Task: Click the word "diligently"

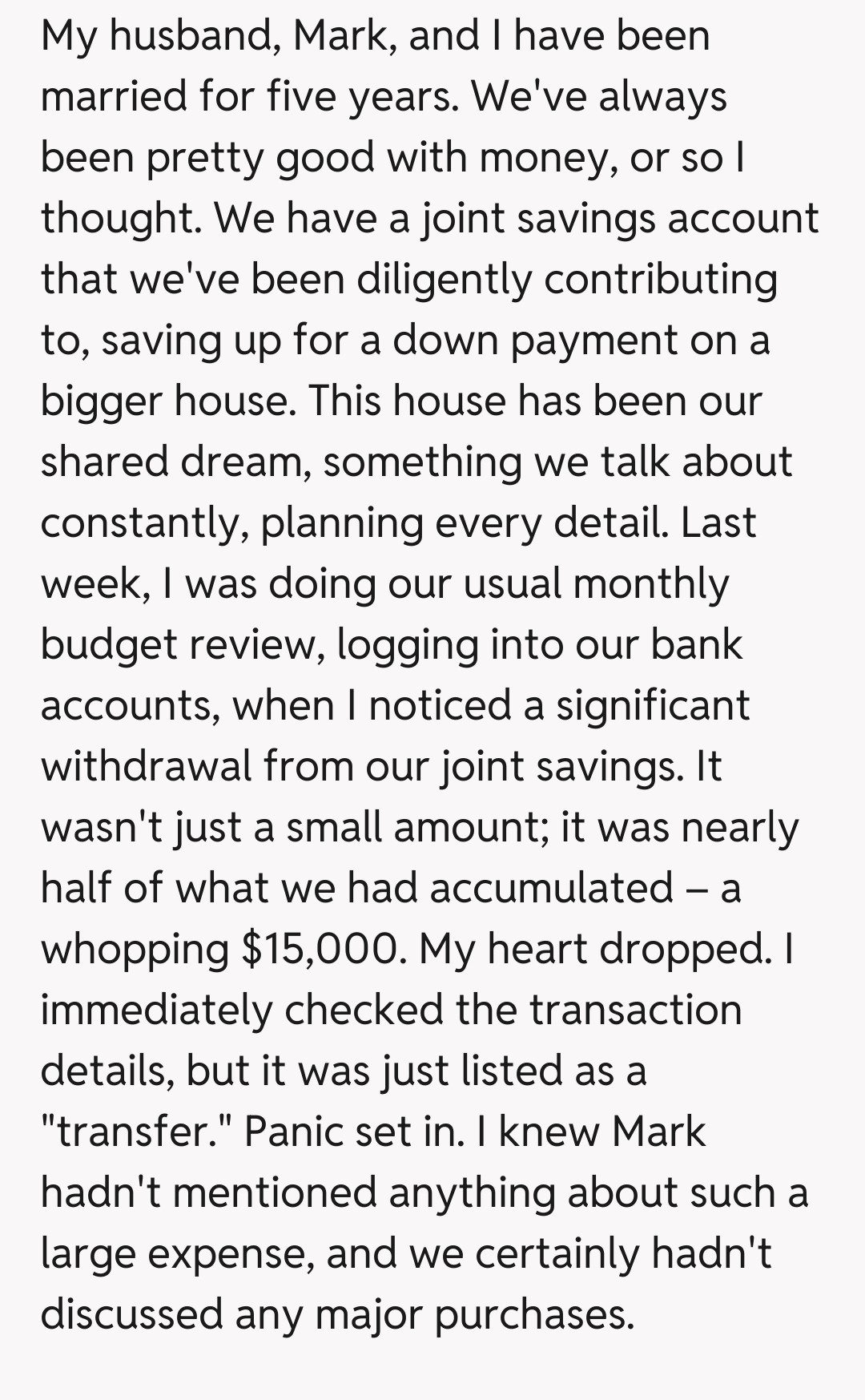Action: click(444, 279)
